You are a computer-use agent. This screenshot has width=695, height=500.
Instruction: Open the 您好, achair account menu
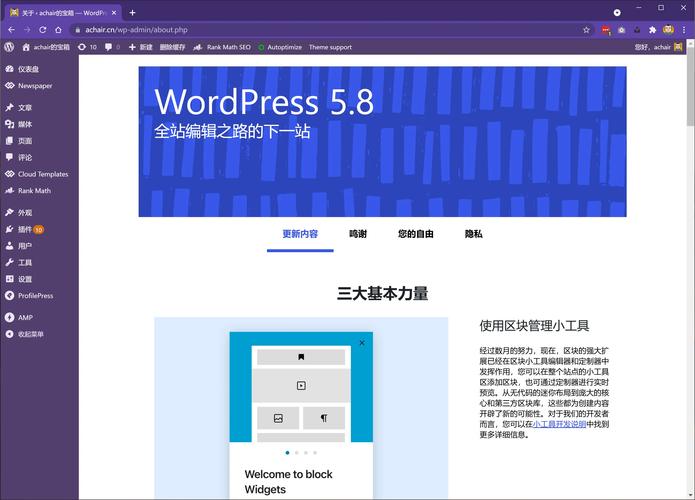[658, 47]
